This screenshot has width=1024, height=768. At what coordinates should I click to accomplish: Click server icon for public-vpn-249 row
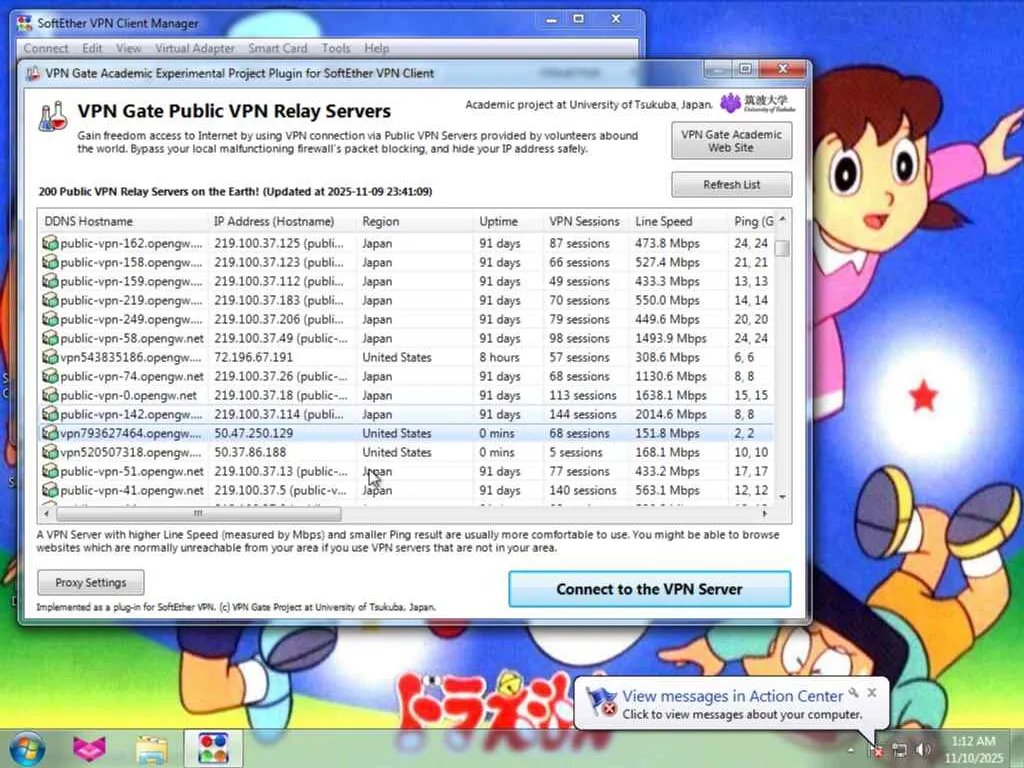tap(50, 319)
